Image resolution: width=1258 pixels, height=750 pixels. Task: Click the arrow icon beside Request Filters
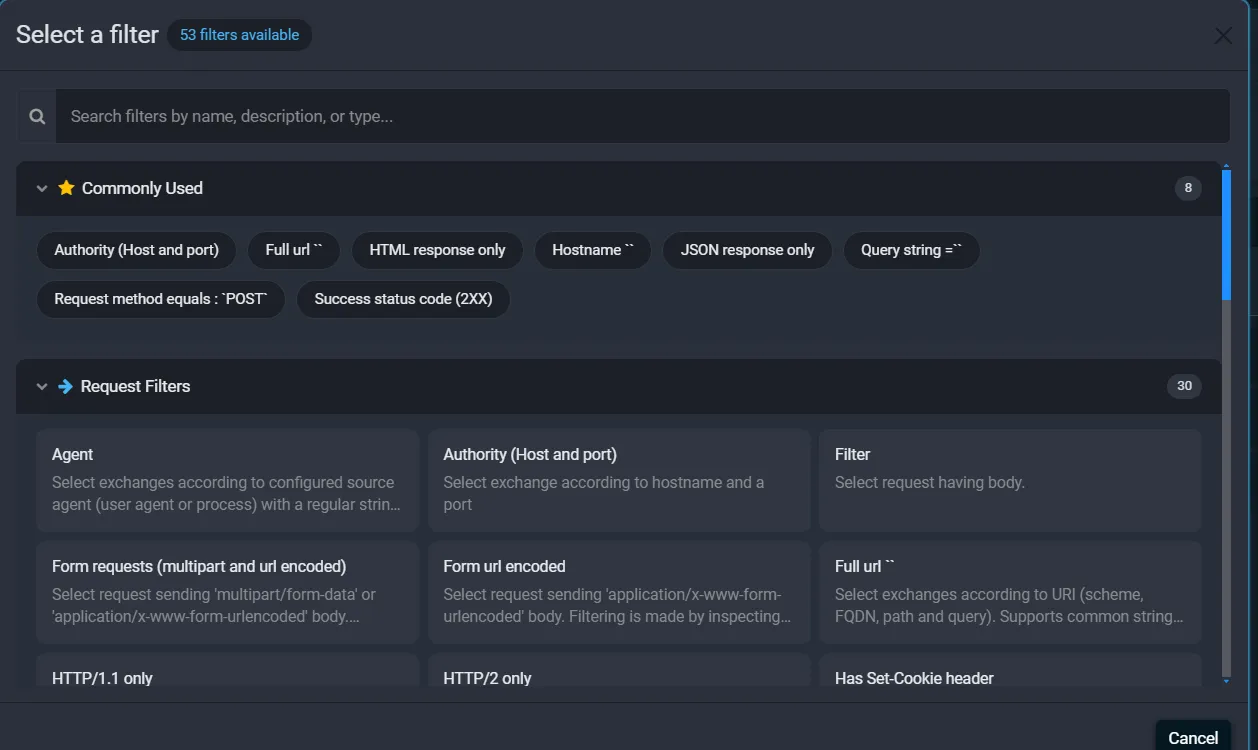click(x=65, y=386)
